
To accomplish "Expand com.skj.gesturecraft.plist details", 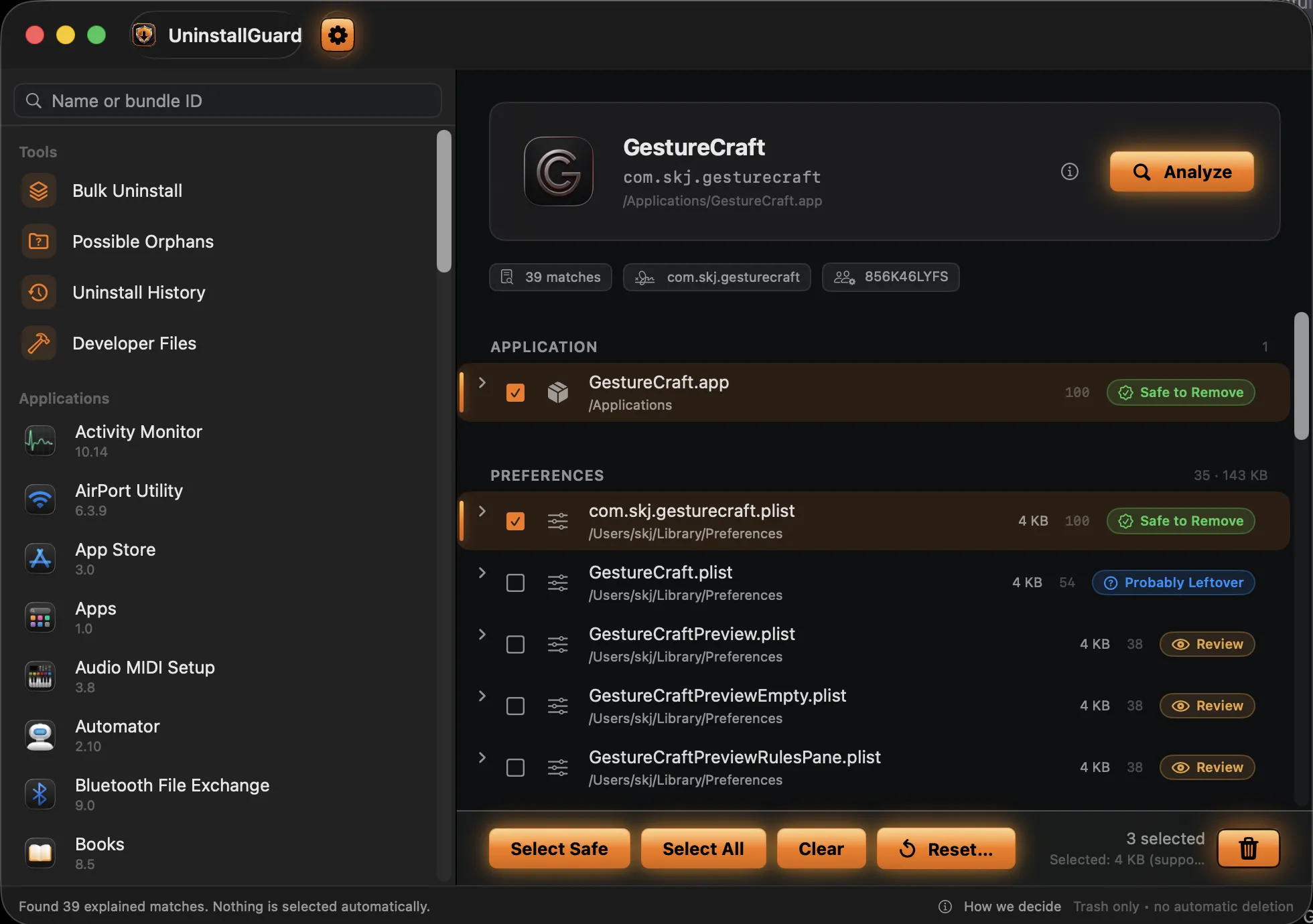I will pyautogui.click(x=482, y=511).
